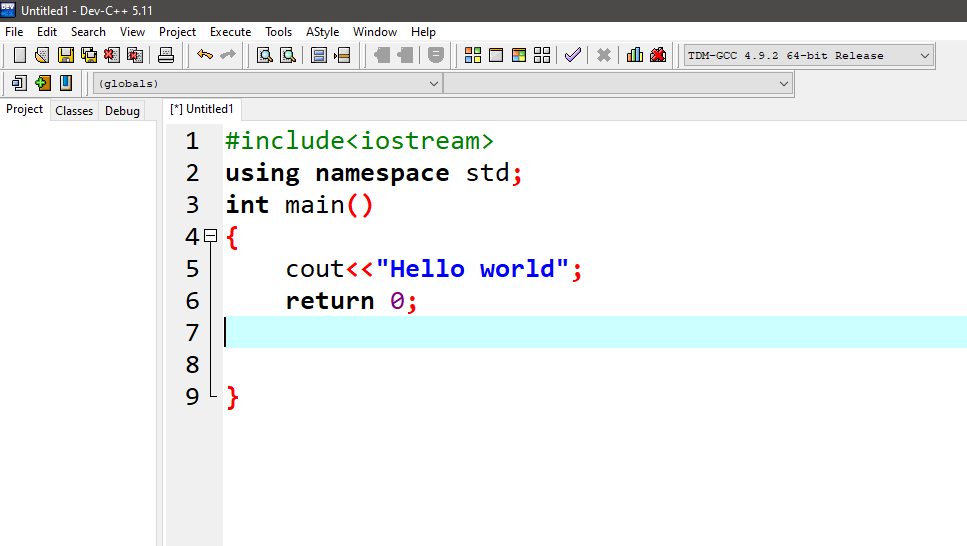This screenshot has height=546, width=967.
Task: Open the Tools menu
Action: (x=279, y=32)
